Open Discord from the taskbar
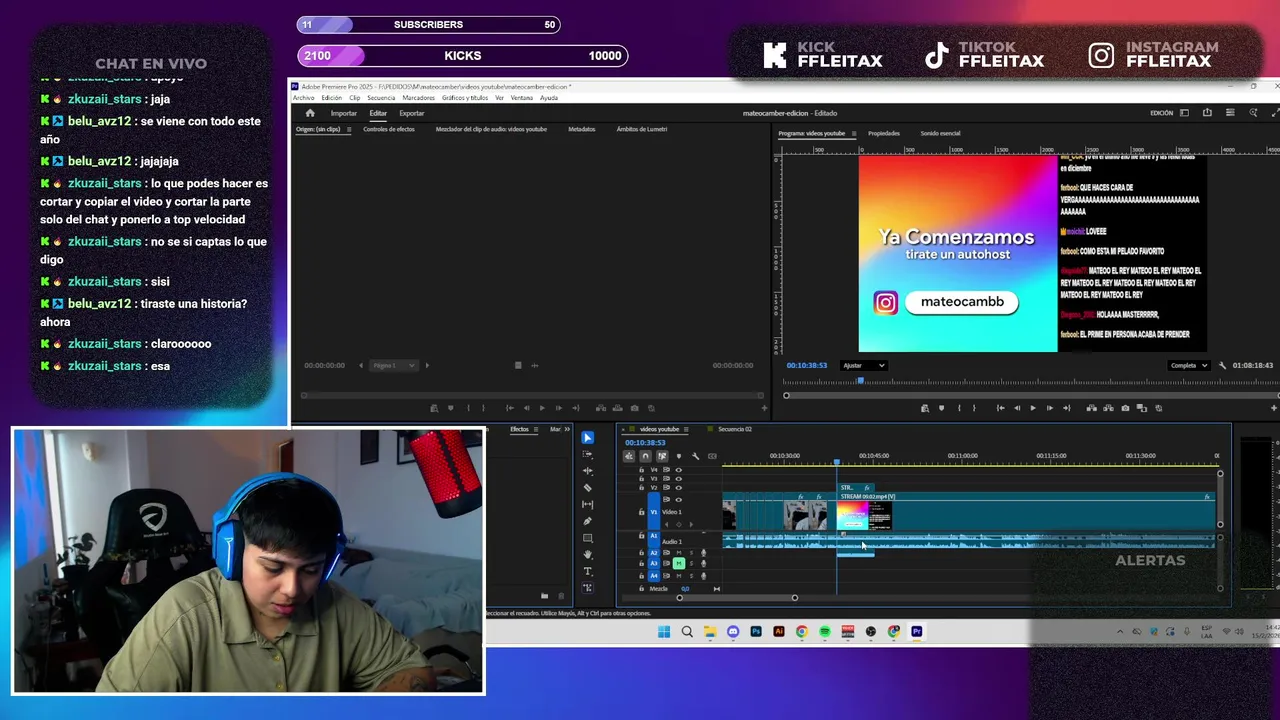1280x720 pixels. coord(733,632)
